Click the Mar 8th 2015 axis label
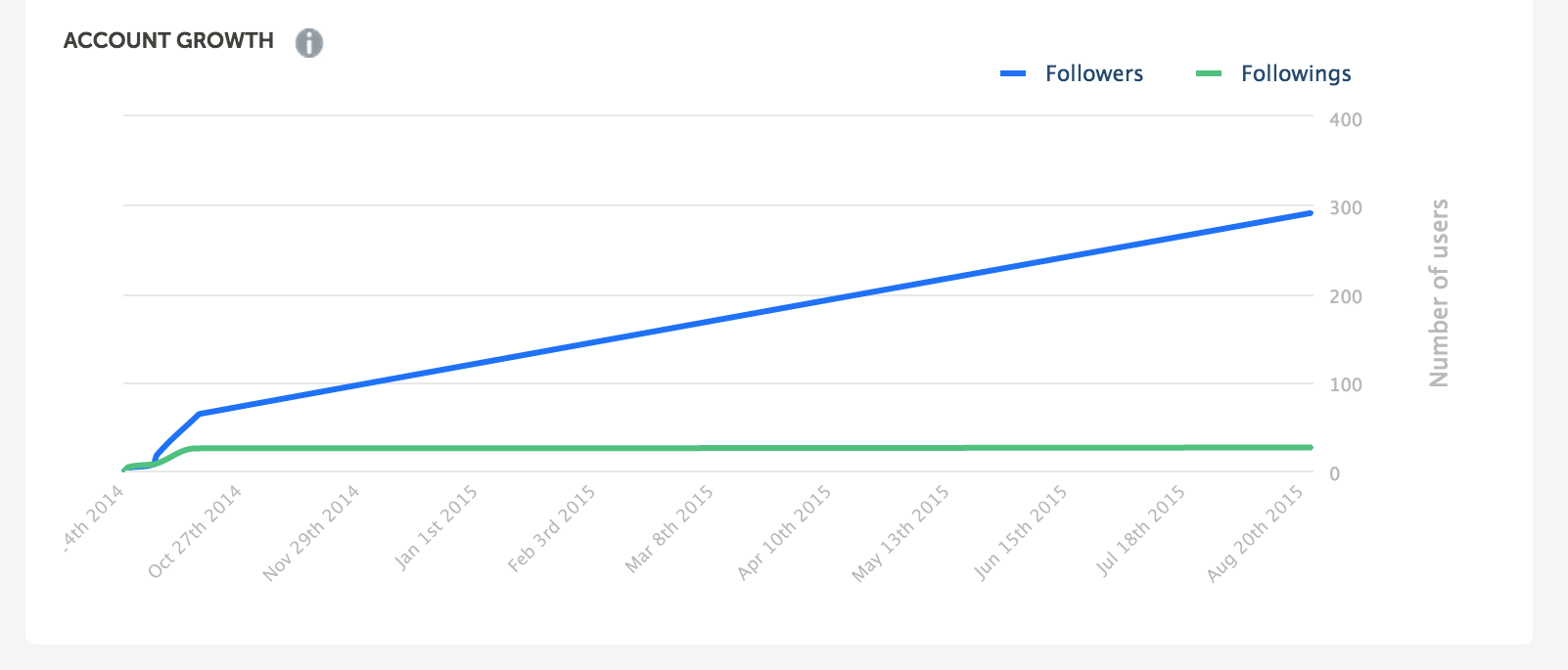This screenshot has height=670, width=1568. (x=669, y=530)
